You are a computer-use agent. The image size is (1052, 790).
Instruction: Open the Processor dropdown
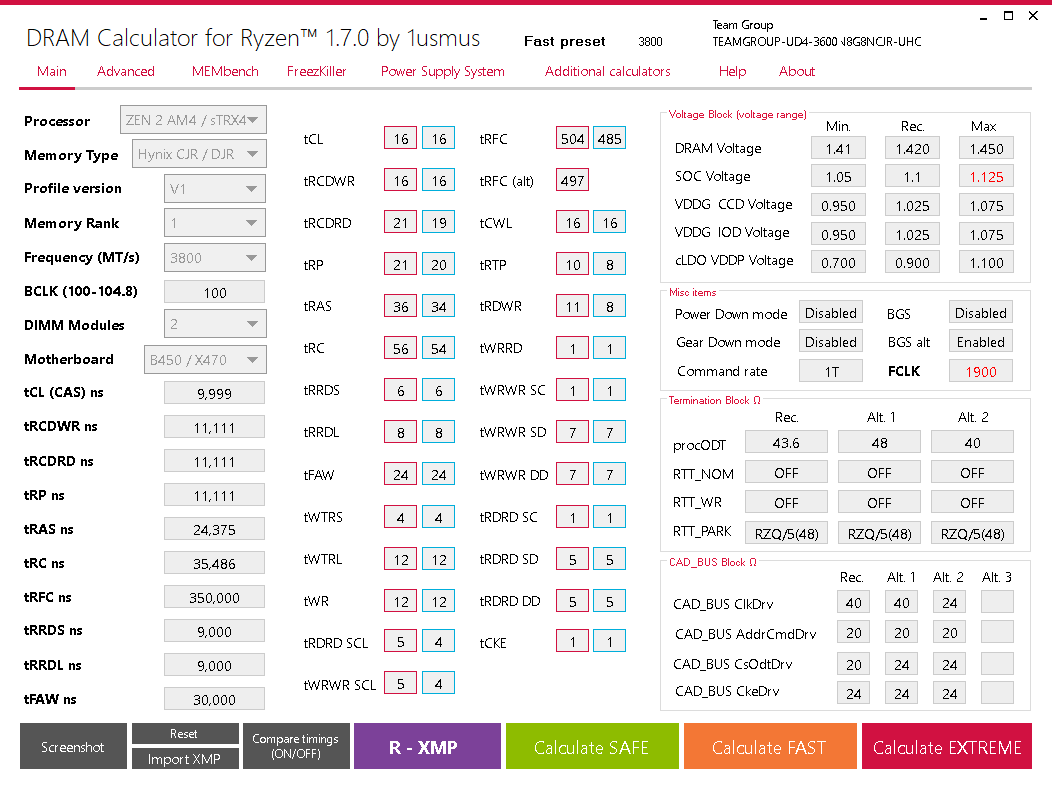(x=193, y=120)
